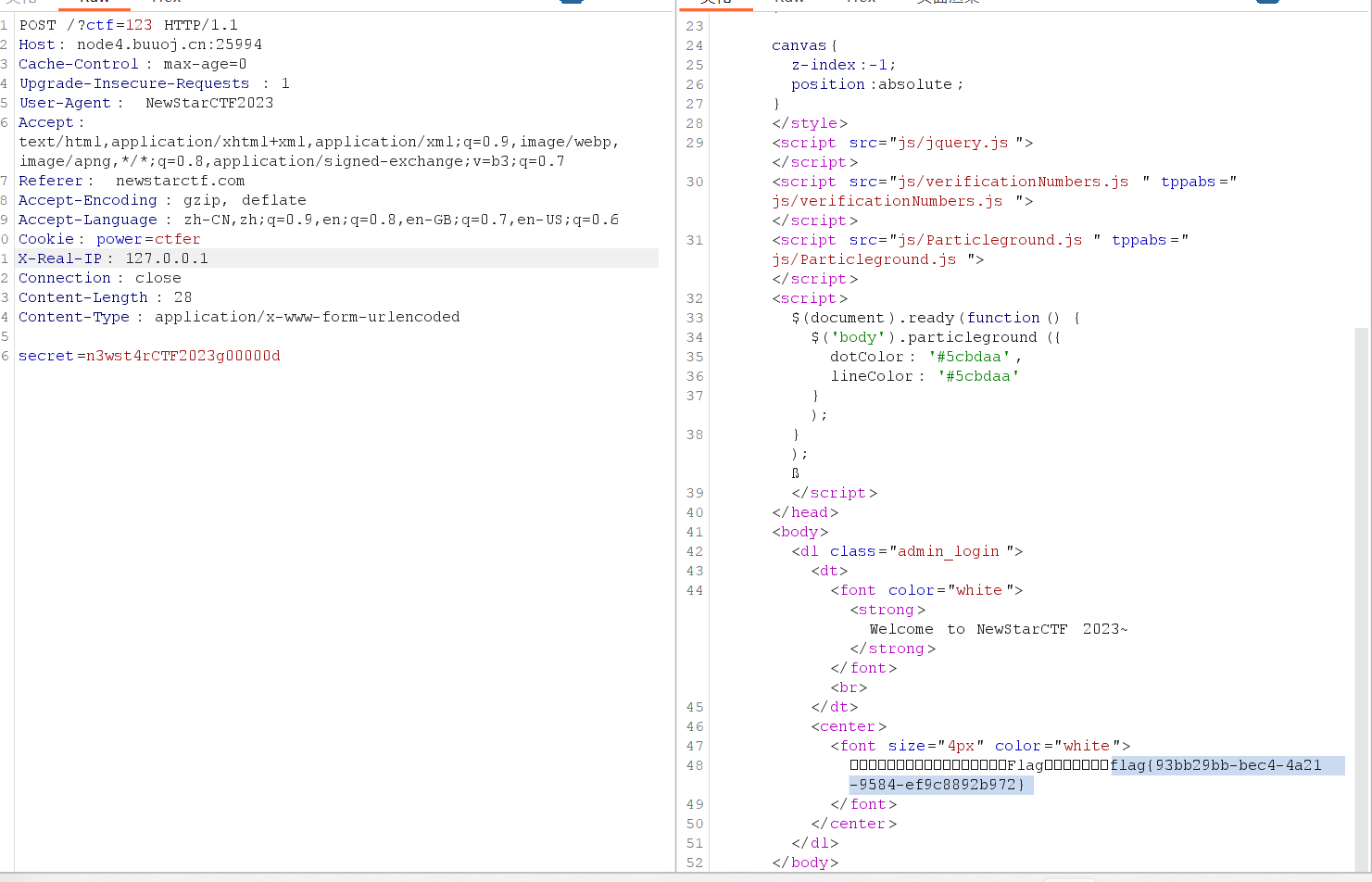Click the highlighted flag{93bb29bb-bec4-4a21 text

[1216, 765]
